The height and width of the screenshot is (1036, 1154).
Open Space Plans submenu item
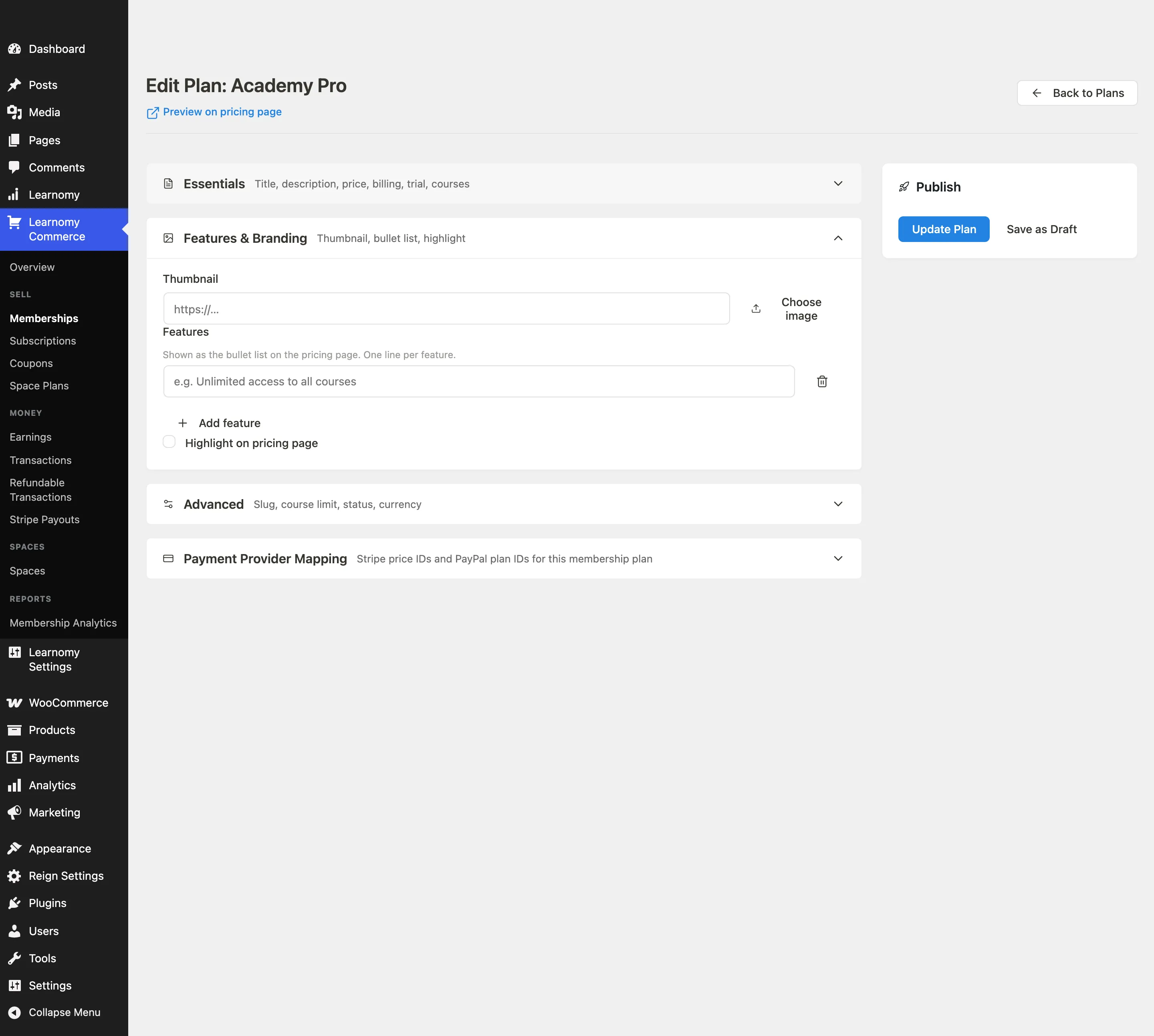tap(39, 386)
